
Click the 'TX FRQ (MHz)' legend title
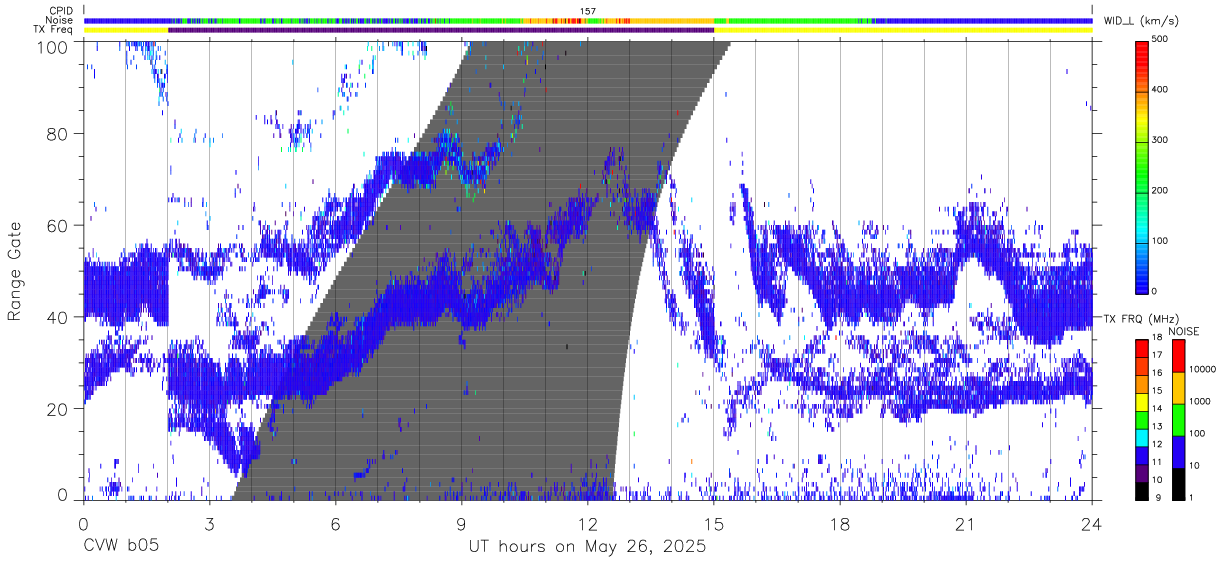(x=1143, y=319)
